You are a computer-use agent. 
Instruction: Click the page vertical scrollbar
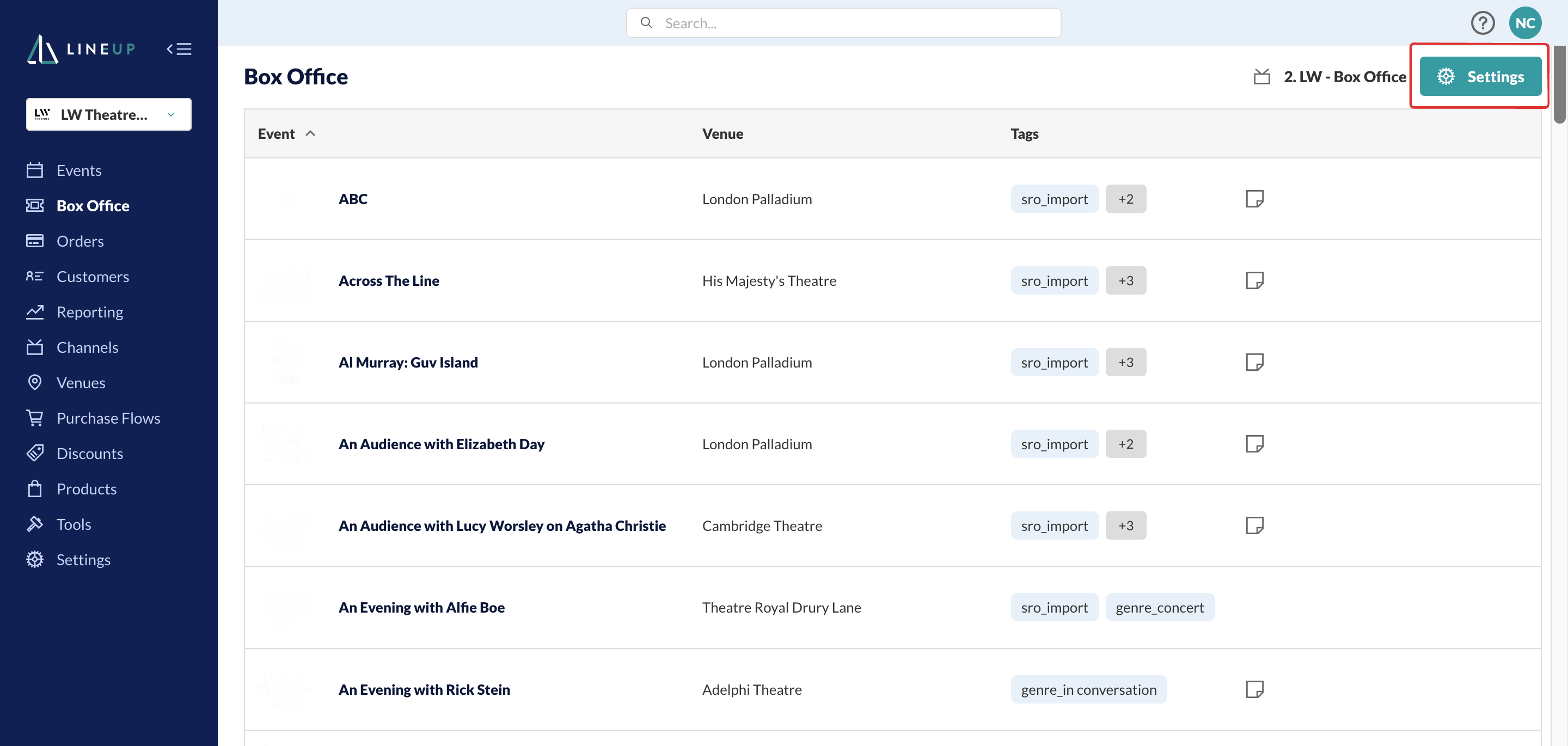tap(1559, 84)
